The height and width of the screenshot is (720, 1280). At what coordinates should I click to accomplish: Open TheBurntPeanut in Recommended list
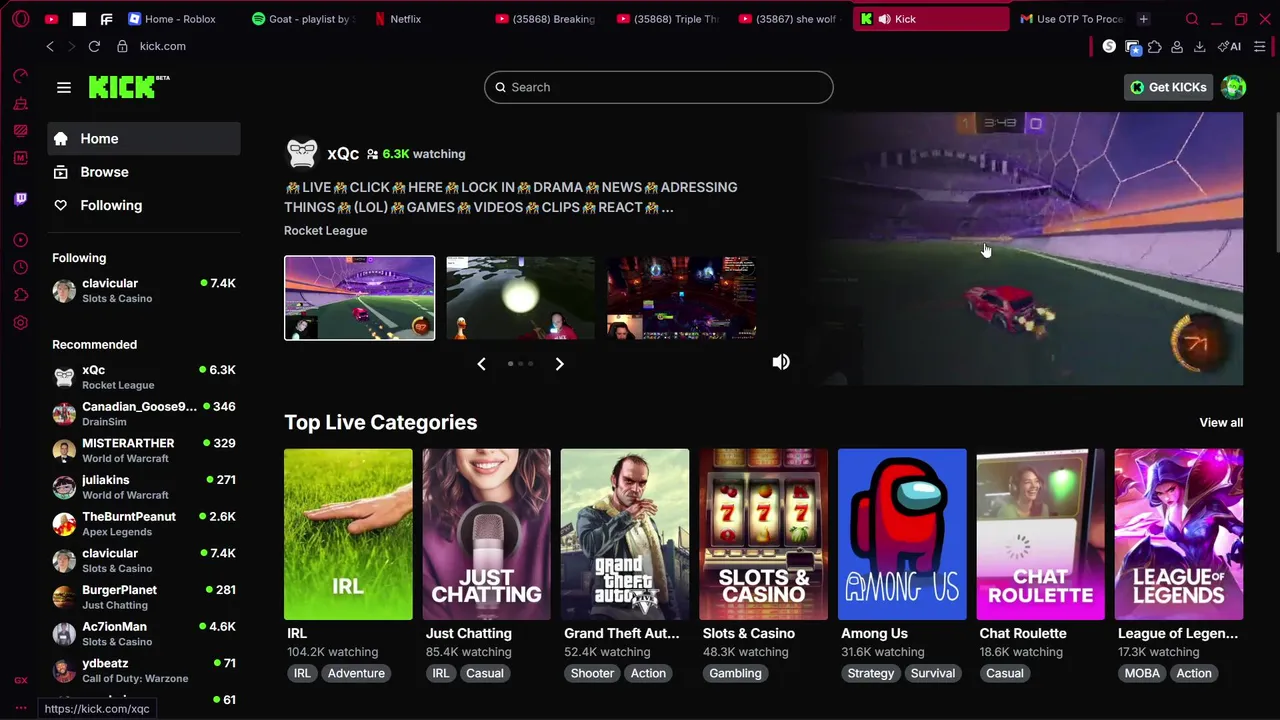(144, 524)
